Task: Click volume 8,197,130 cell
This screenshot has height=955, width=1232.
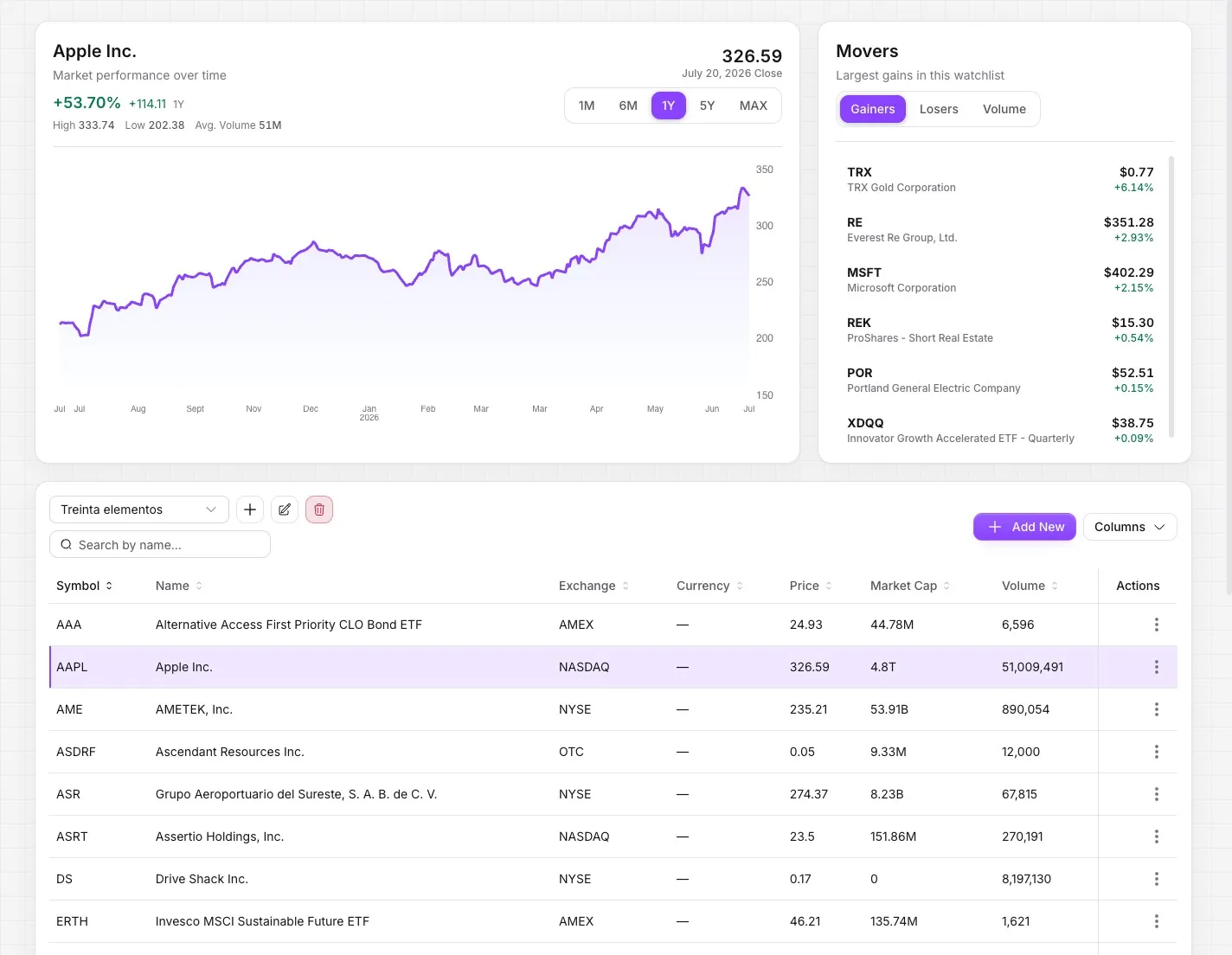Action: click(1026, 879)
